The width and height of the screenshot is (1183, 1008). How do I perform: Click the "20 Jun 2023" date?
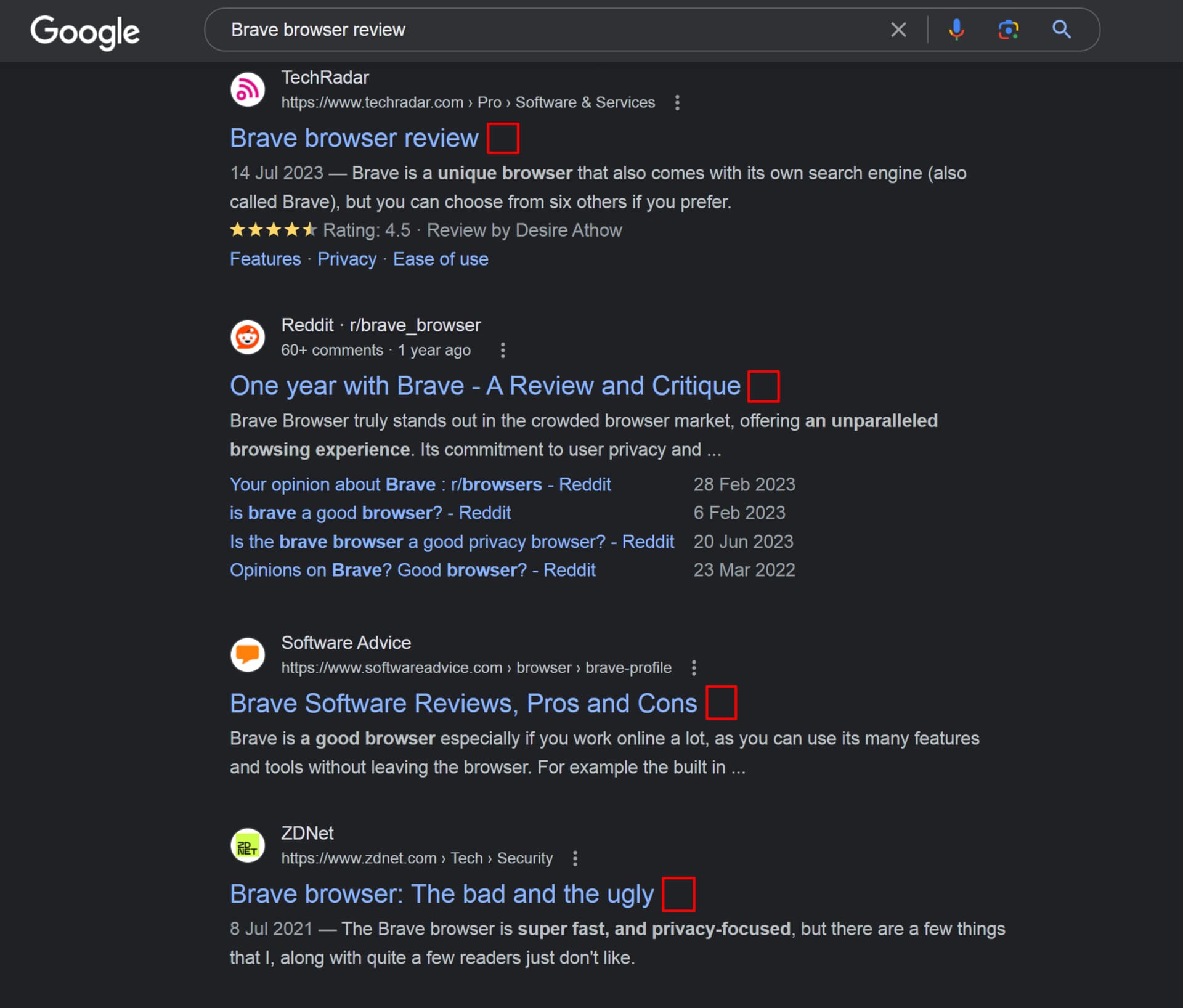point(743,542)
